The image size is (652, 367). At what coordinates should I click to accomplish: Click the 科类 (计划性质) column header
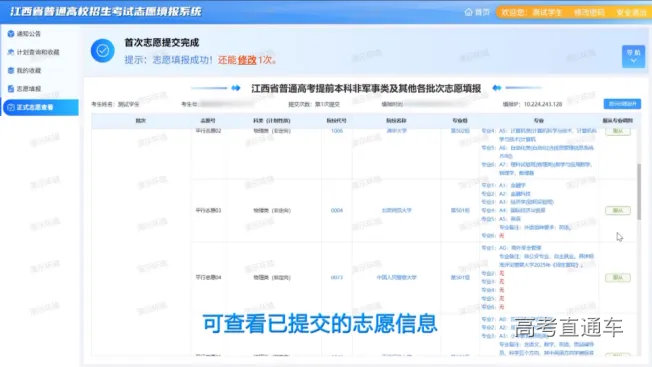[272, 121]
